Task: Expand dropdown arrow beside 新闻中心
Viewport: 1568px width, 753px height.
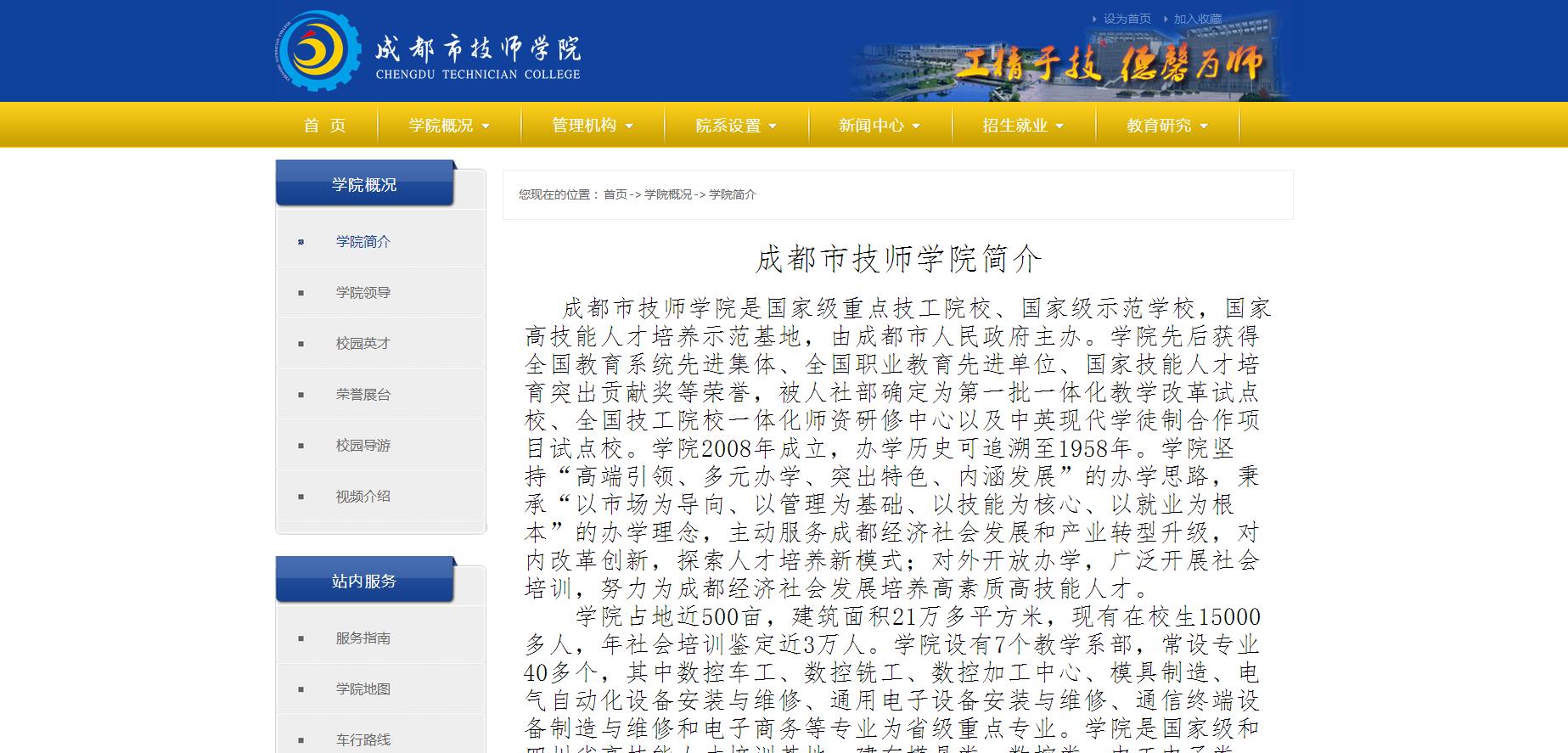Action: (916, 126)
